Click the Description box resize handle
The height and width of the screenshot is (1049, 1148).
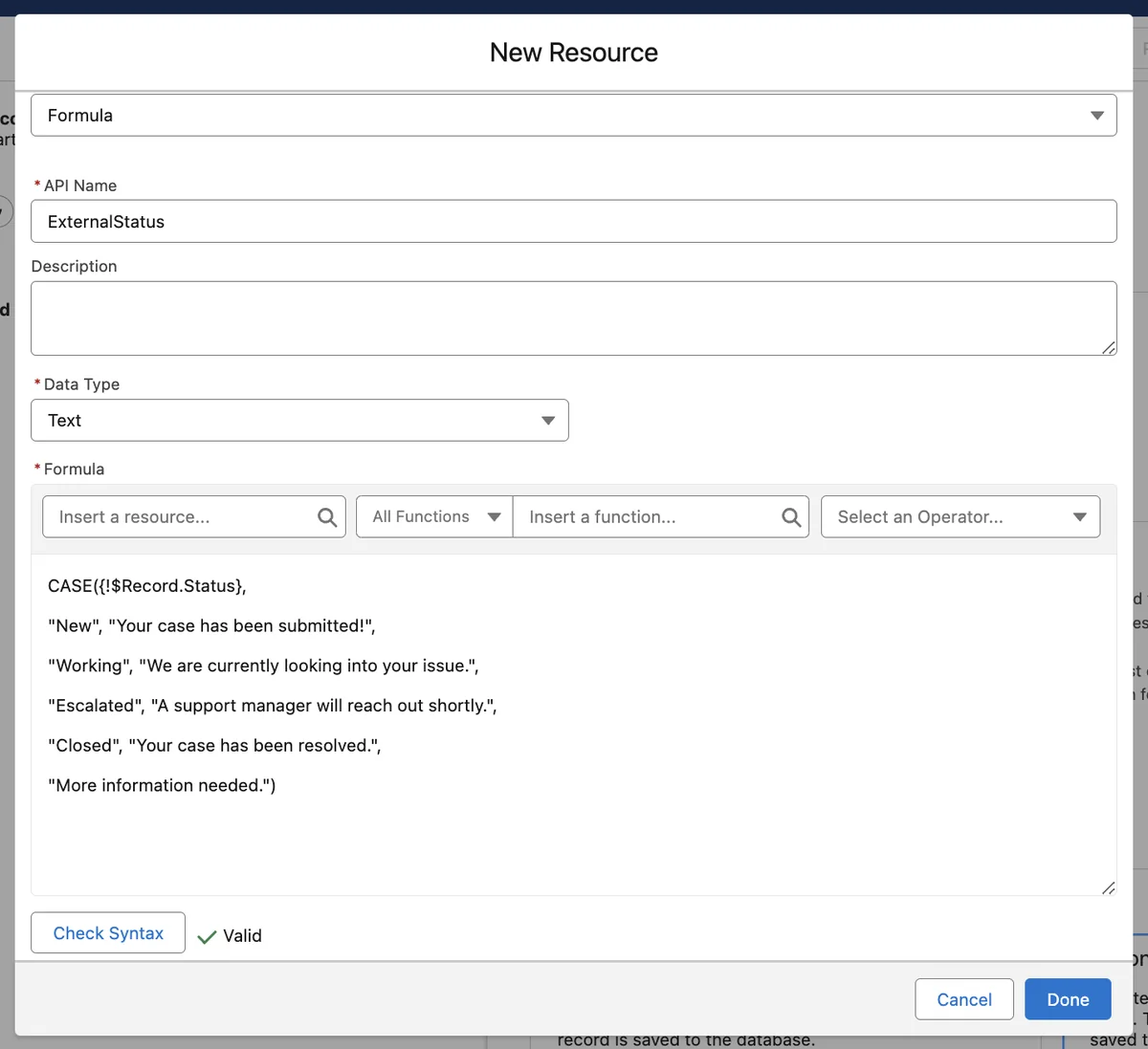(x=1108, y=347)
